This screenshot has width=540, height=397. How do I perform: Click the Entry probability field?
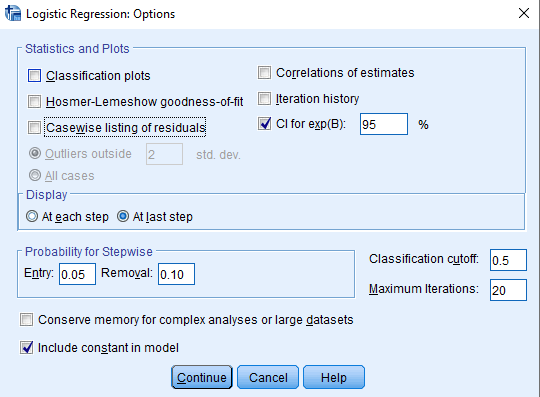pyautogui.click(x=77, y=274)
